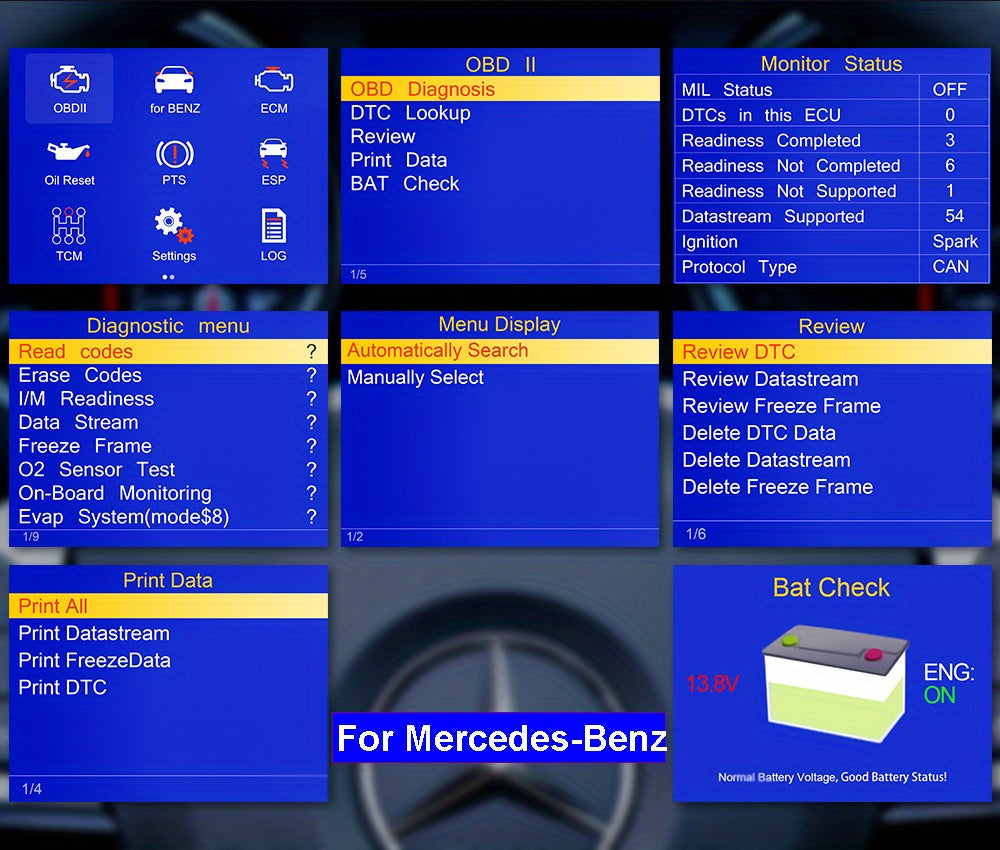The image size is (1000, 850).
Task: Choose Automatically Search in Menu Display
Action: (x=500, y=351)
